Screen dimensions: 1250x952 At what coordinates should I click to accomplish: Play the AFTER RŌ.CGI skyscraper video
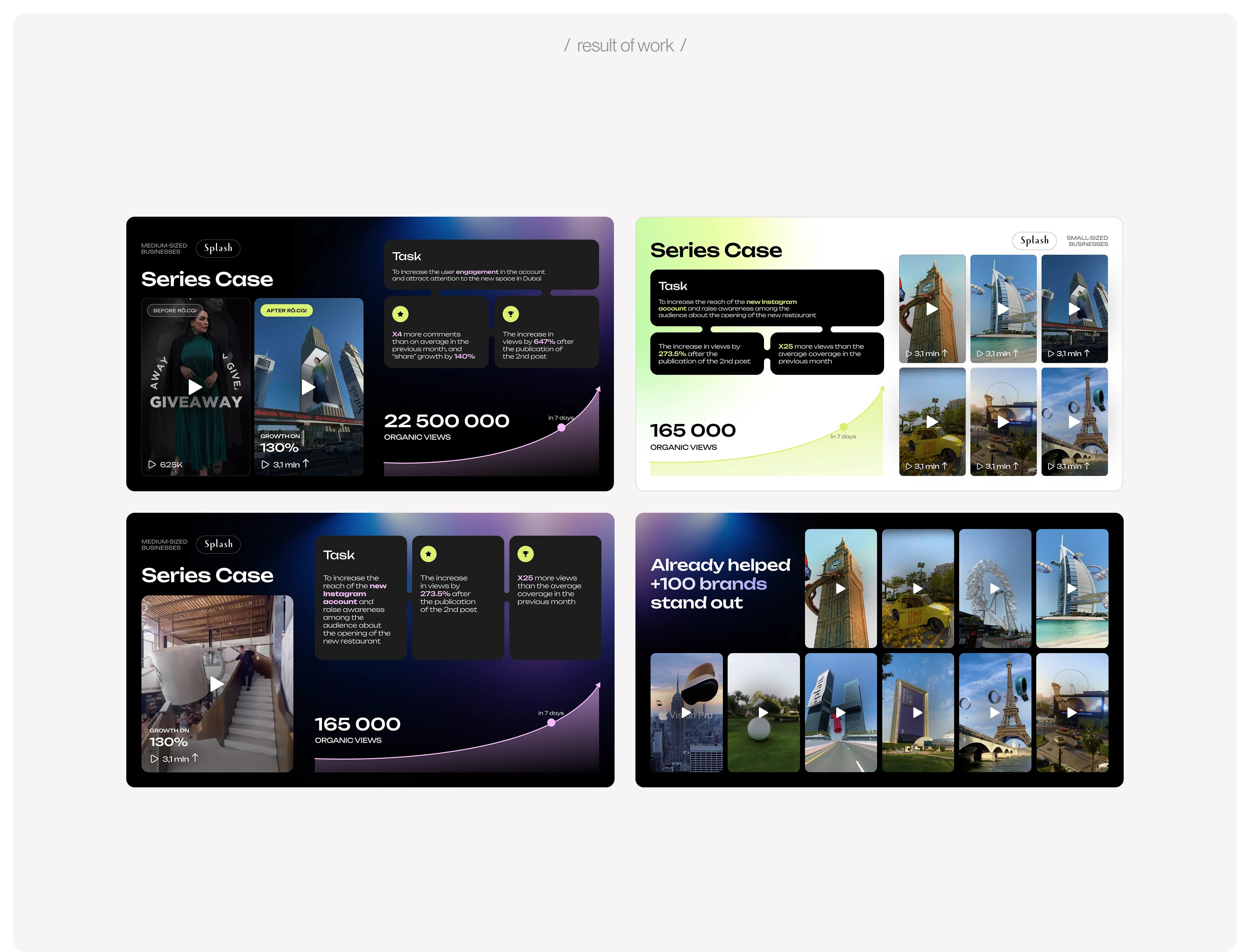tap(308, 387)
